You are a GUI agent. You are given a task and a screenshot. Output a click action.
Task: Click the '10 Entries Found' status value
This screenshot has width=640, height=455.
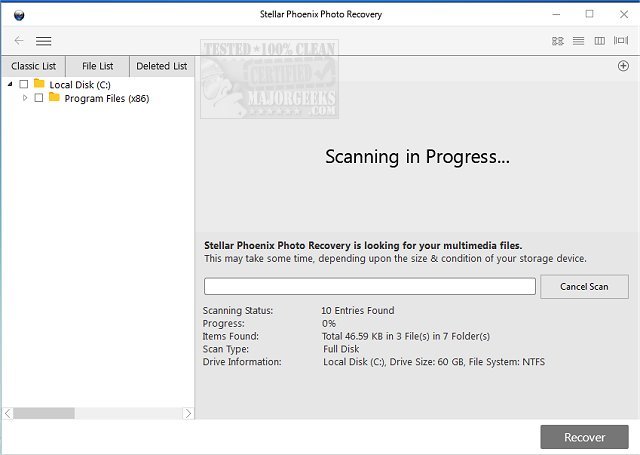tap(358, 311)
